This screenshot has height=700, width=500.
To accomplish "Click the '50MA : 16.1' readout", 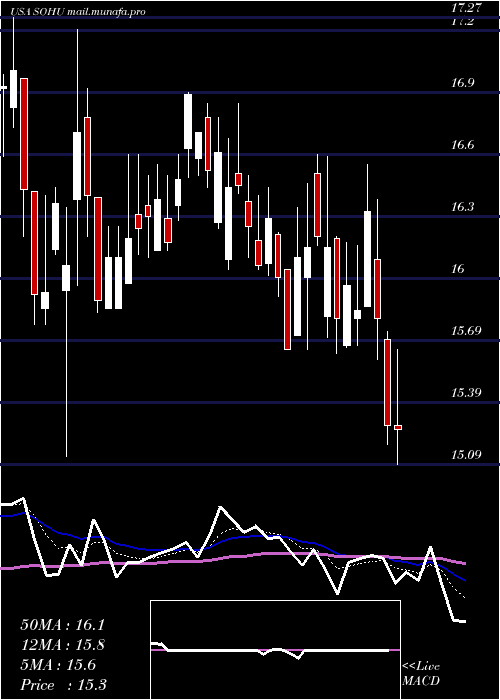I will pyautogui.click(x=62, y=625).
